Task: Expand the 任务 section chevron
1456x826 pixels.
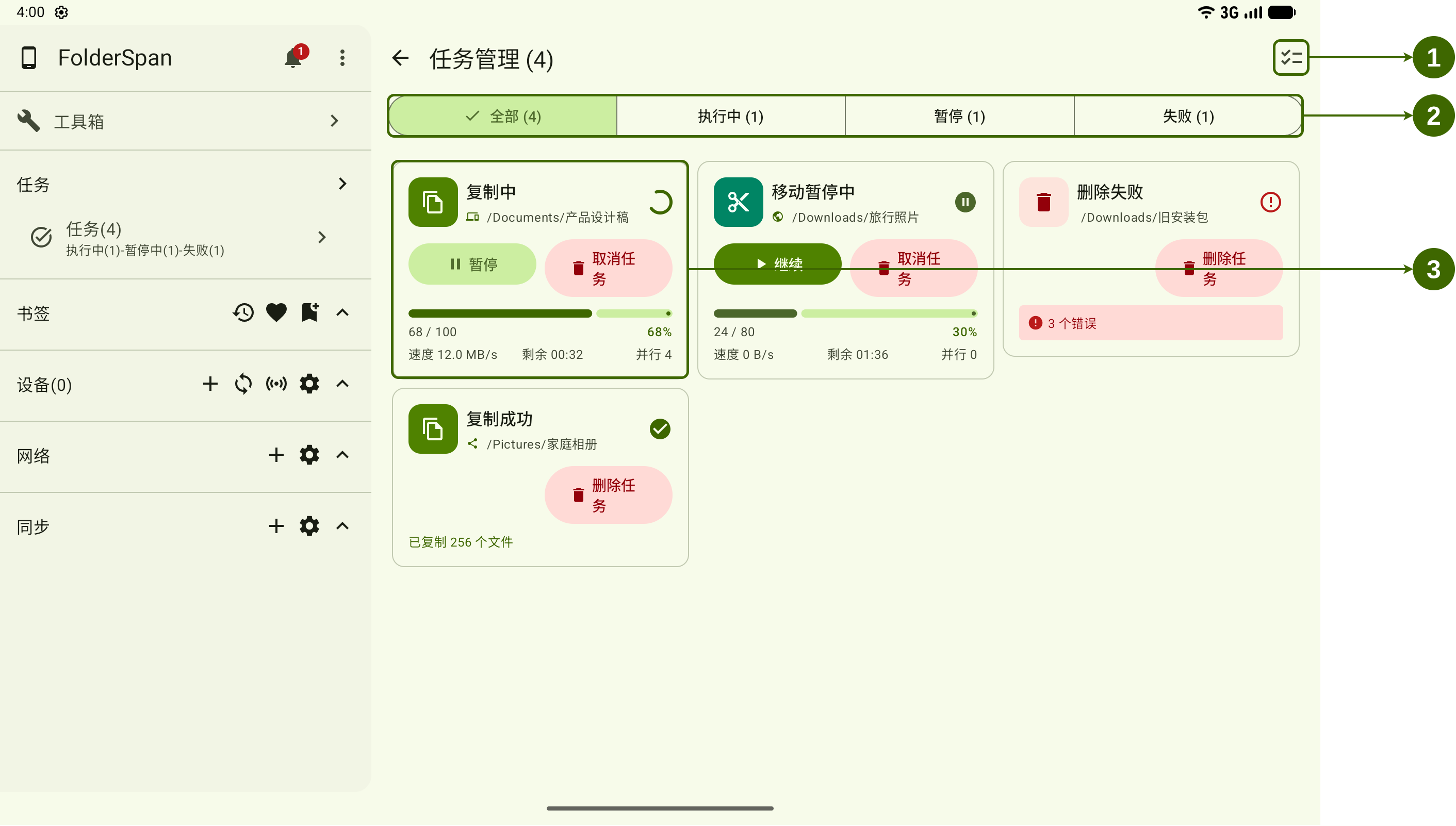Action: pyautogui.click(x=342, y=184)
